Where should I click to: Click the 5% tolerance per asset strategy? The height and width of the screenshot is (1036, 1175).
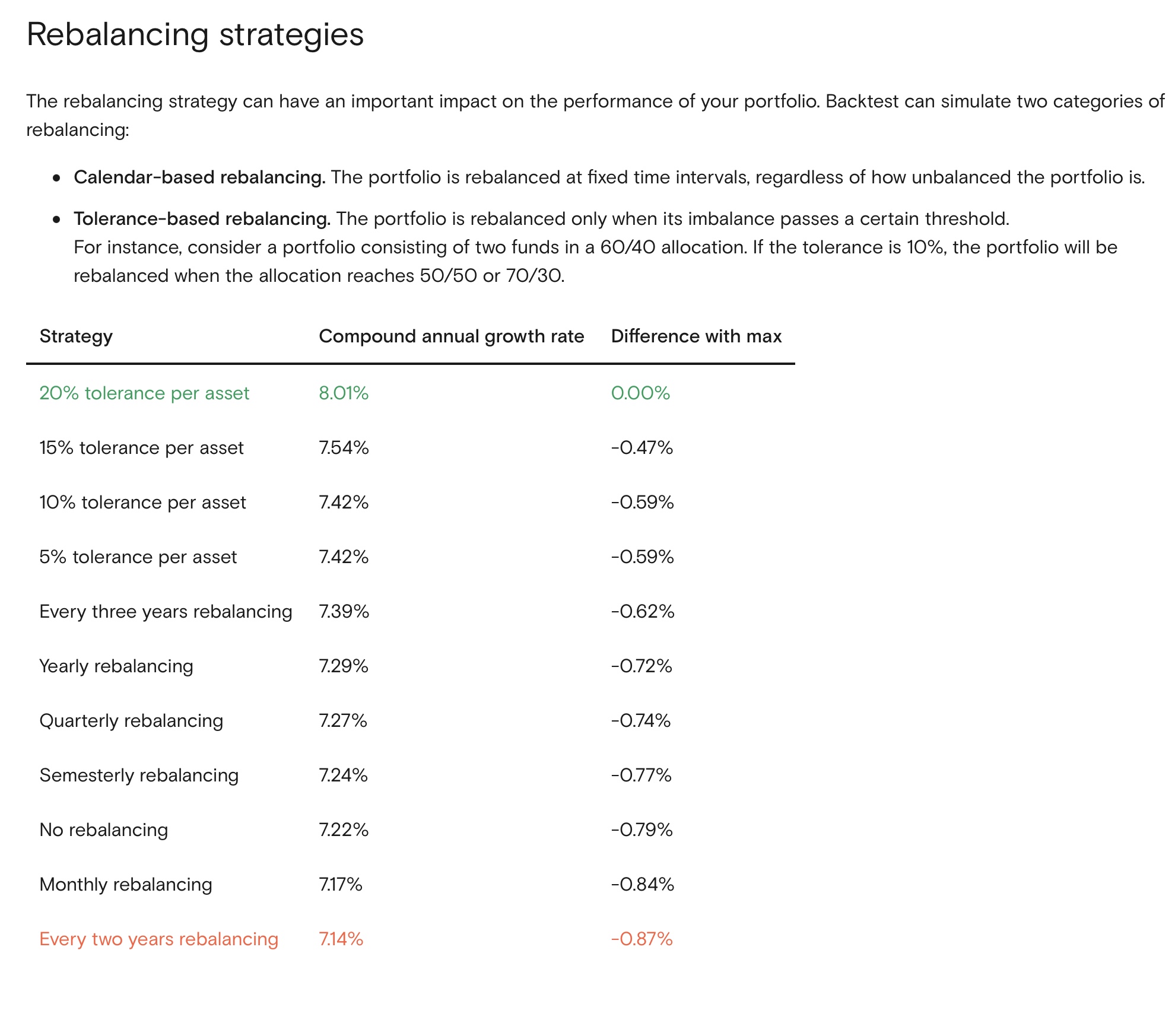138,557
